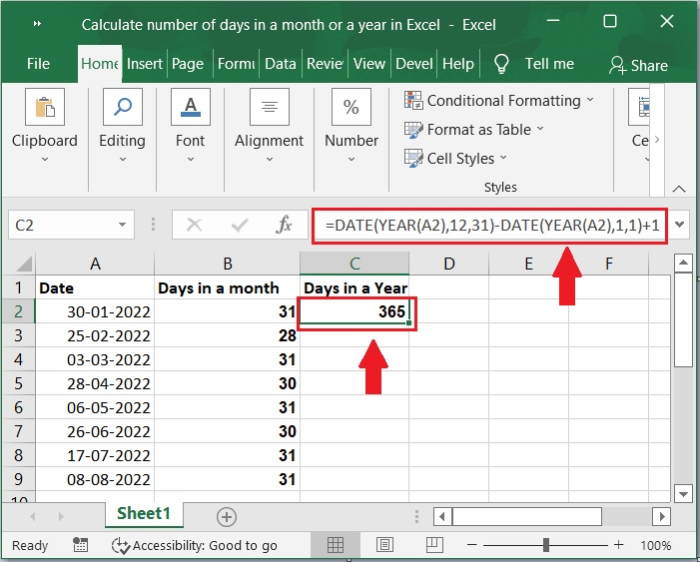700x562 pixels.
Task: Click the Name Box showing C2
Action: 71,225
